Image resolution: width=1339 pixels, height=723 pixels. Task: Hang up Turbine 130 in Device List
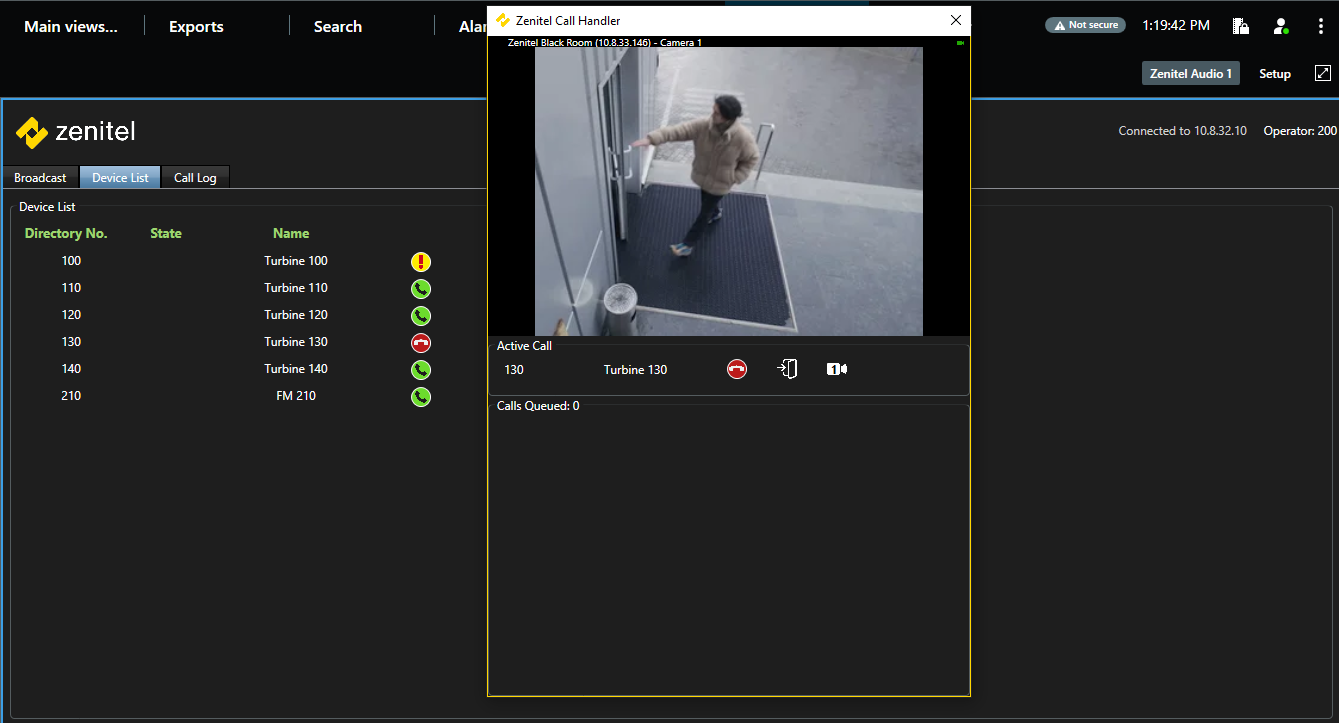421,343
